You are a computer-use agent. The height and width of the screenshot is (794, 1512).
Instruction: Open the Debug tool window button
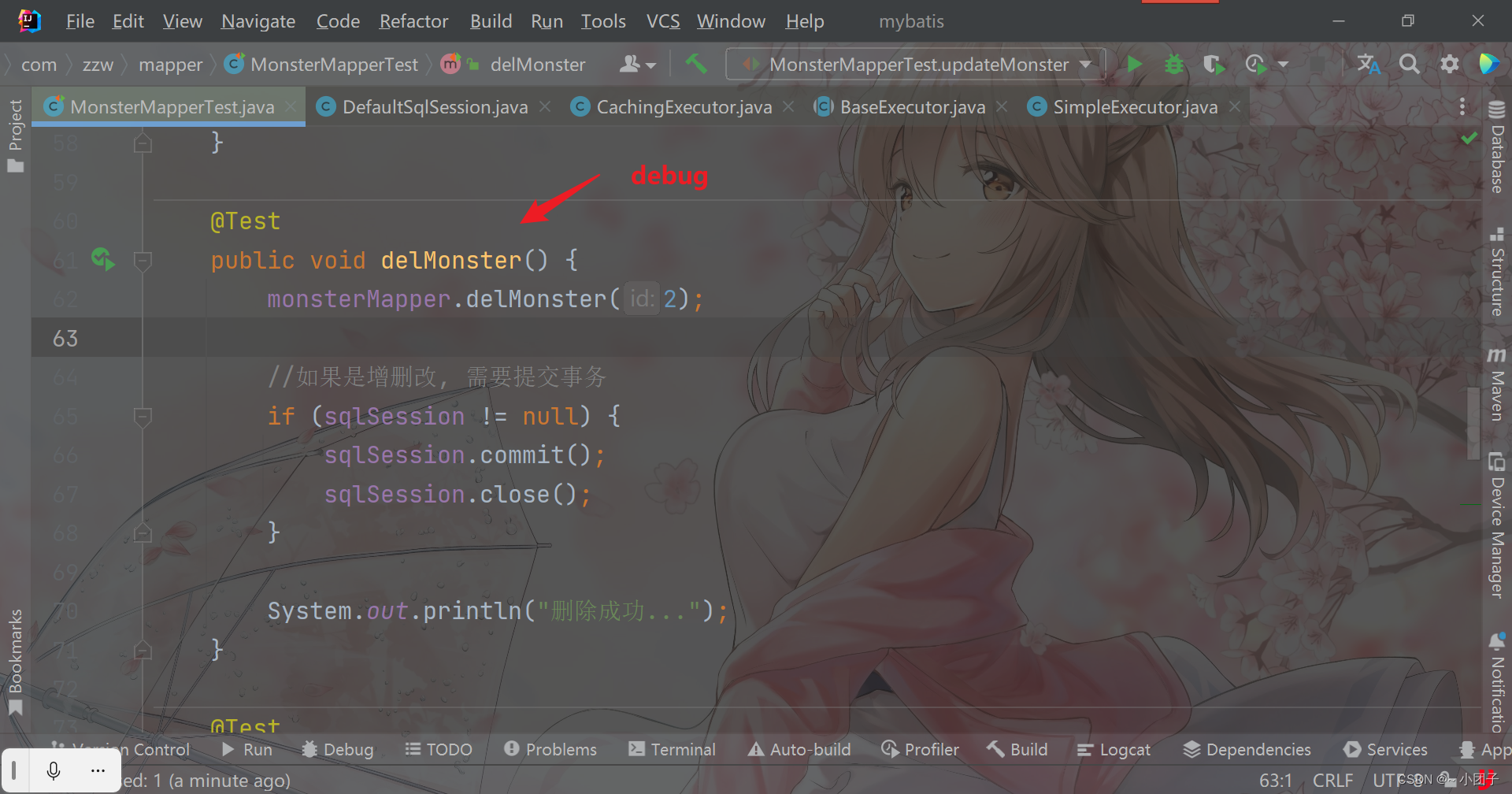coord(338,749)
